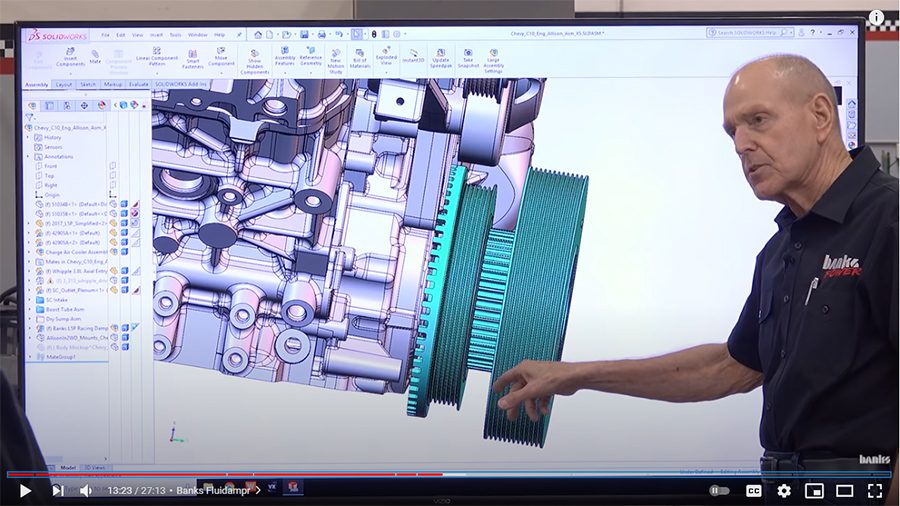Expand the Dry Sump Asm folder
Viewport: 900px width, 506px height.
click(29, 318)
